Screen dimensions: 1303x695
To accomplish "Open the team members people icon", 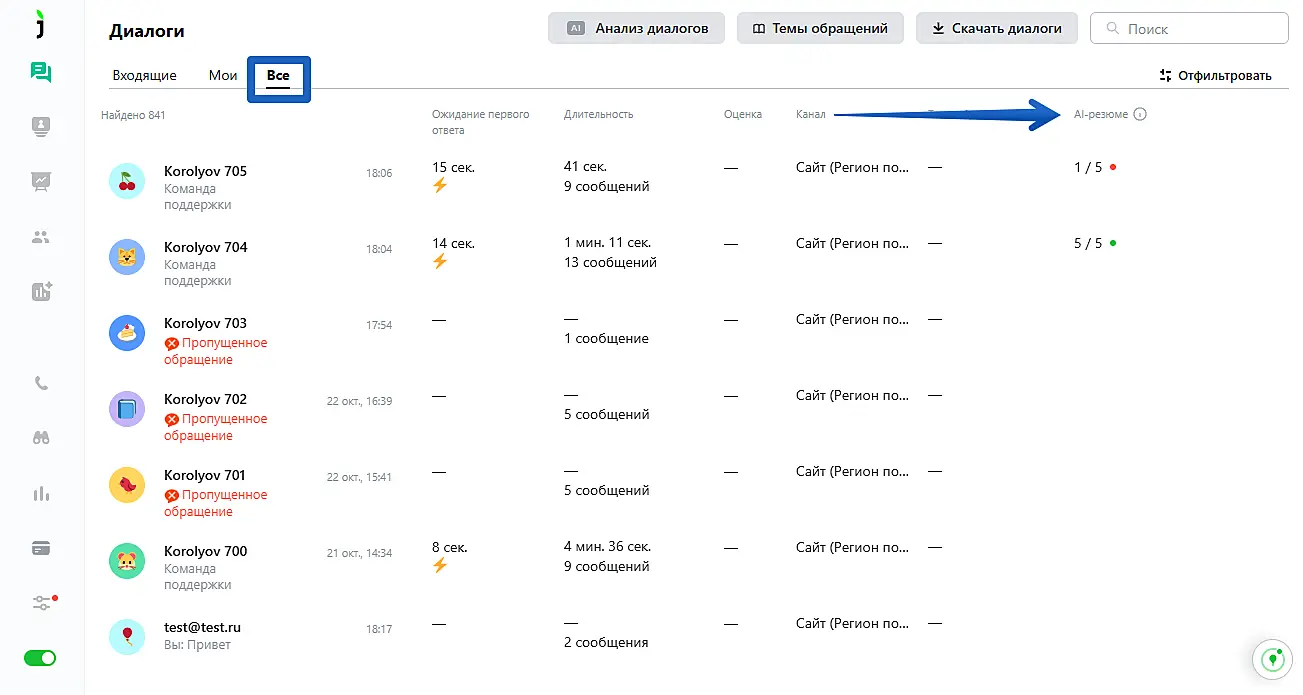I will pos(41,237).
